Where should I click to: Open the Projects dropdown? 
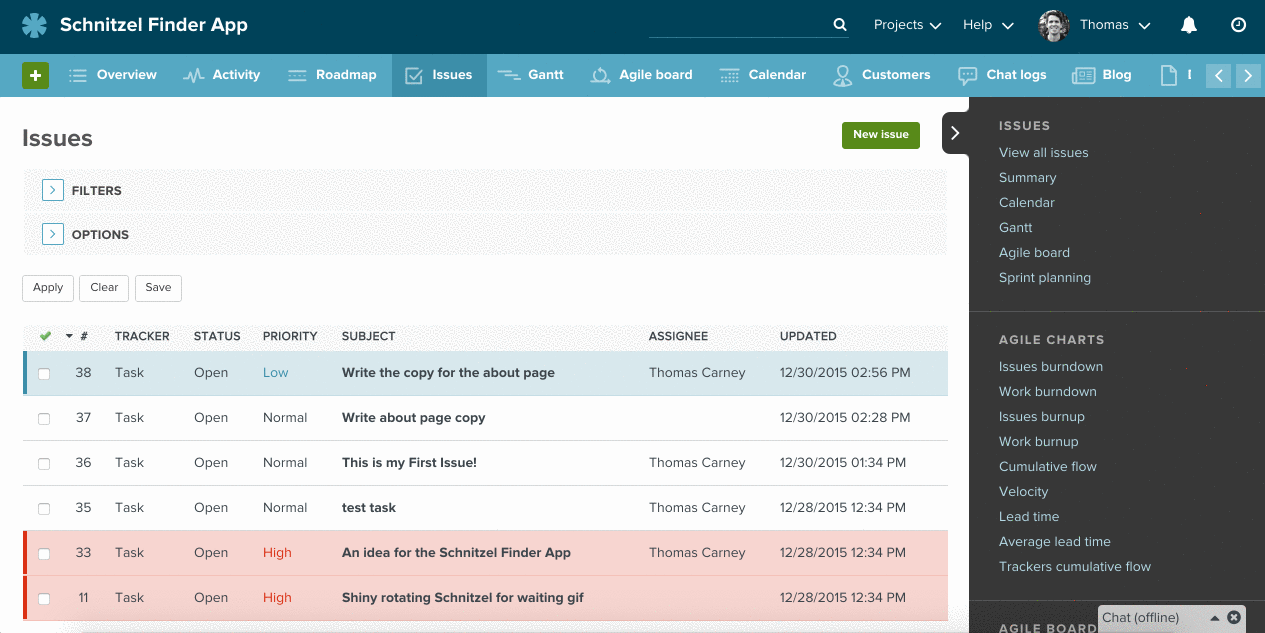pyautogui.click(x=905, y=25)
